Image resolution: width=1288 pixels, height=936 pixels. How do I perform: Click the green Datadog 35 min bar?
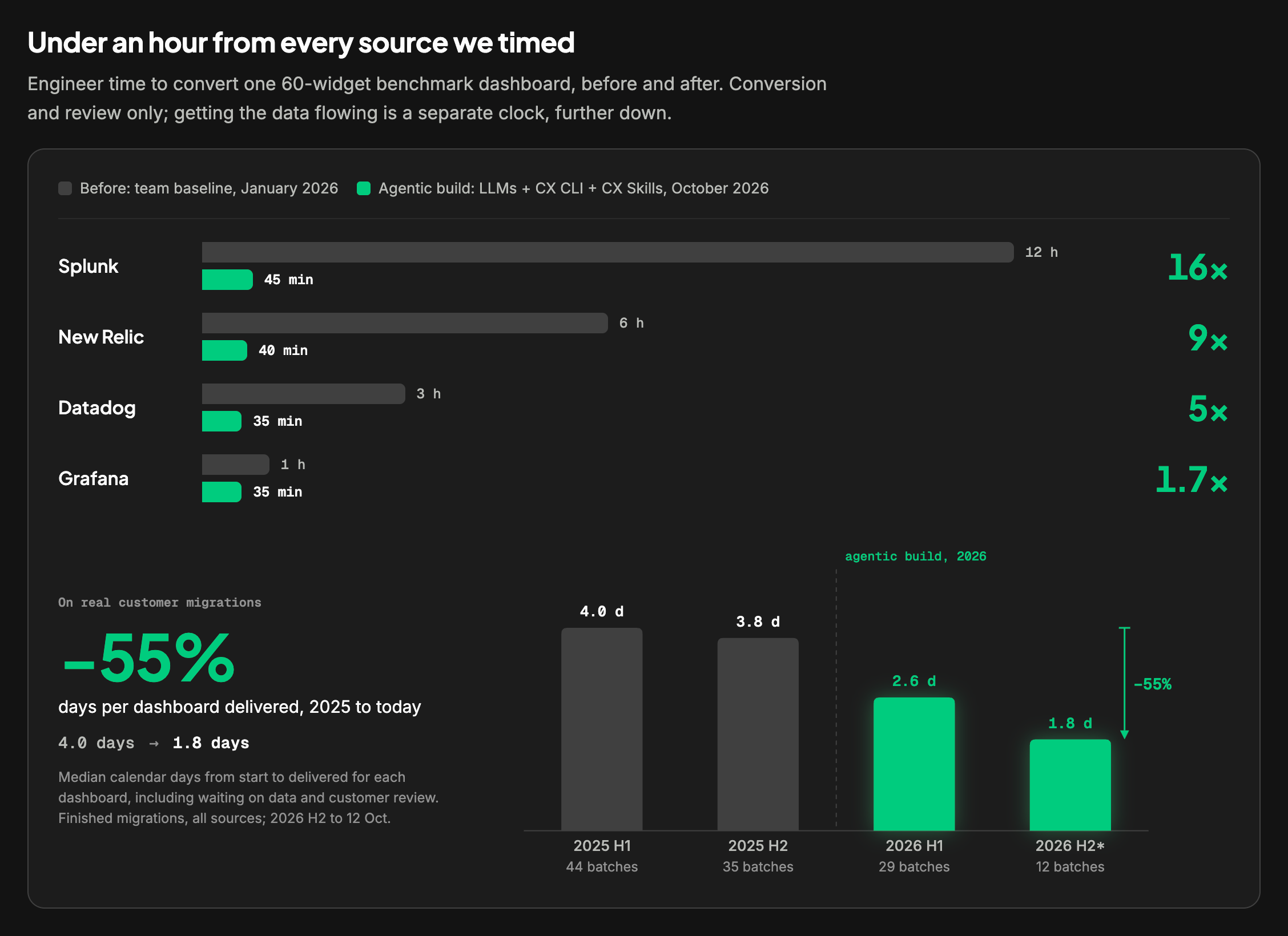tap(222, 421)
